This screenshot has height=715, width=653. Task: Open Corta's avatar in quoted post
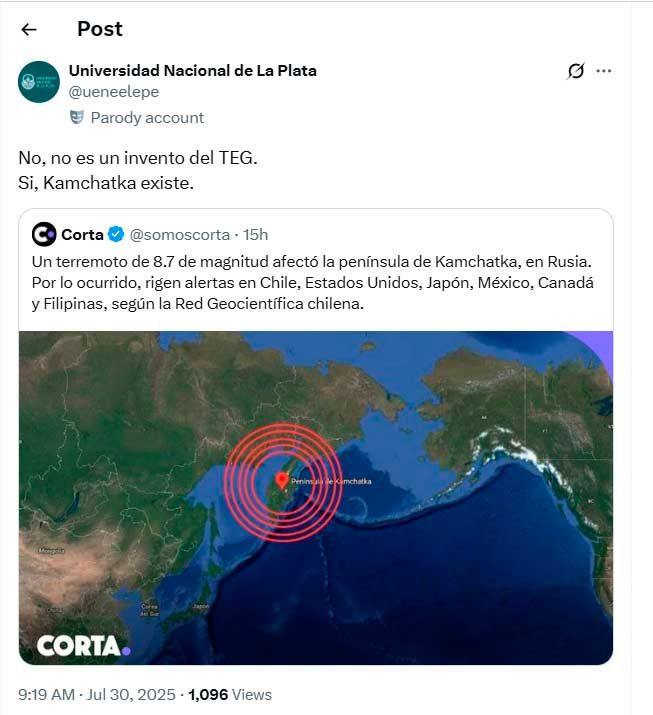tap(44, 234)
